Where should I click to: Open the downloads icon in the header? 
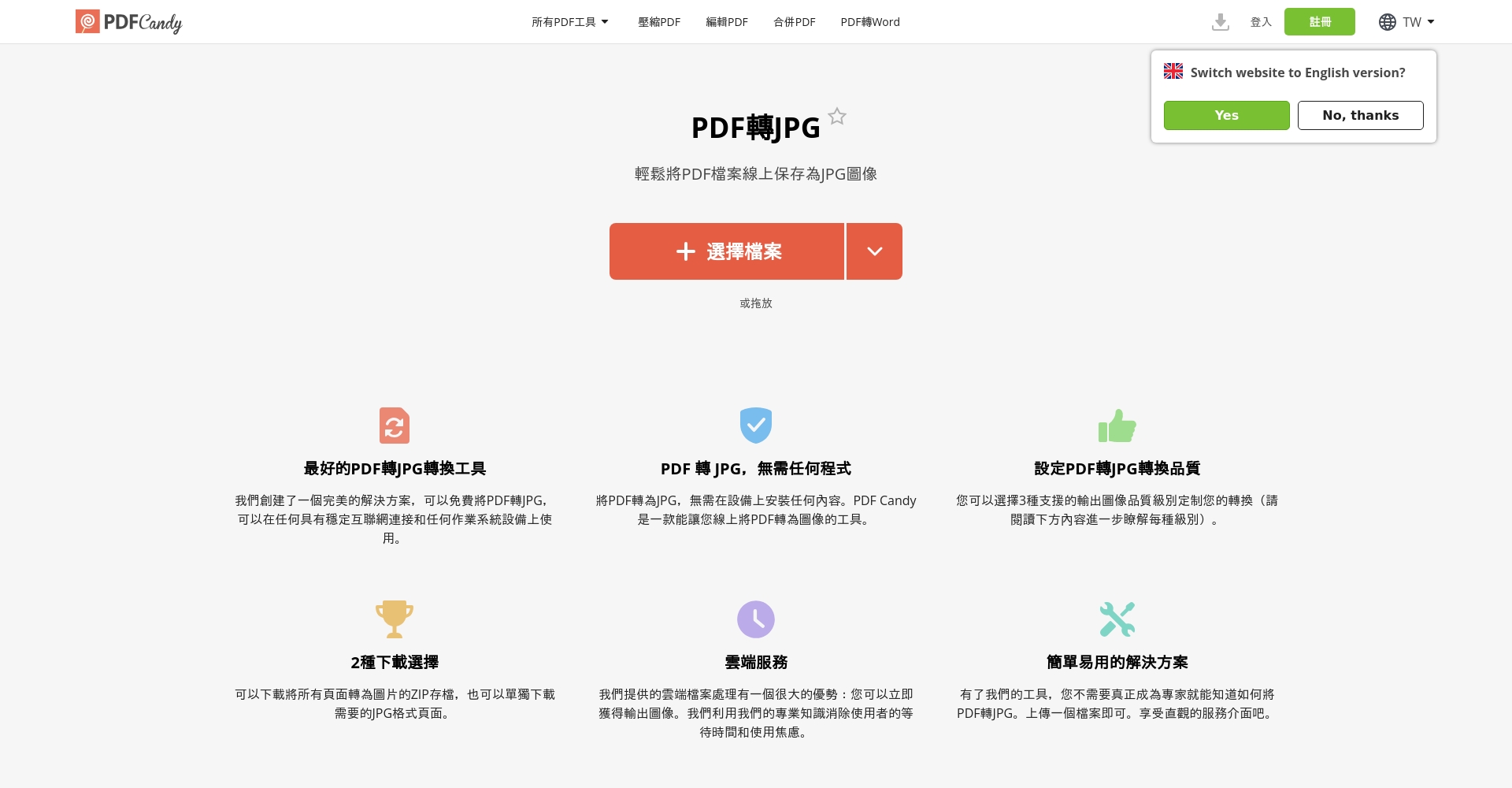point(1221,21)
